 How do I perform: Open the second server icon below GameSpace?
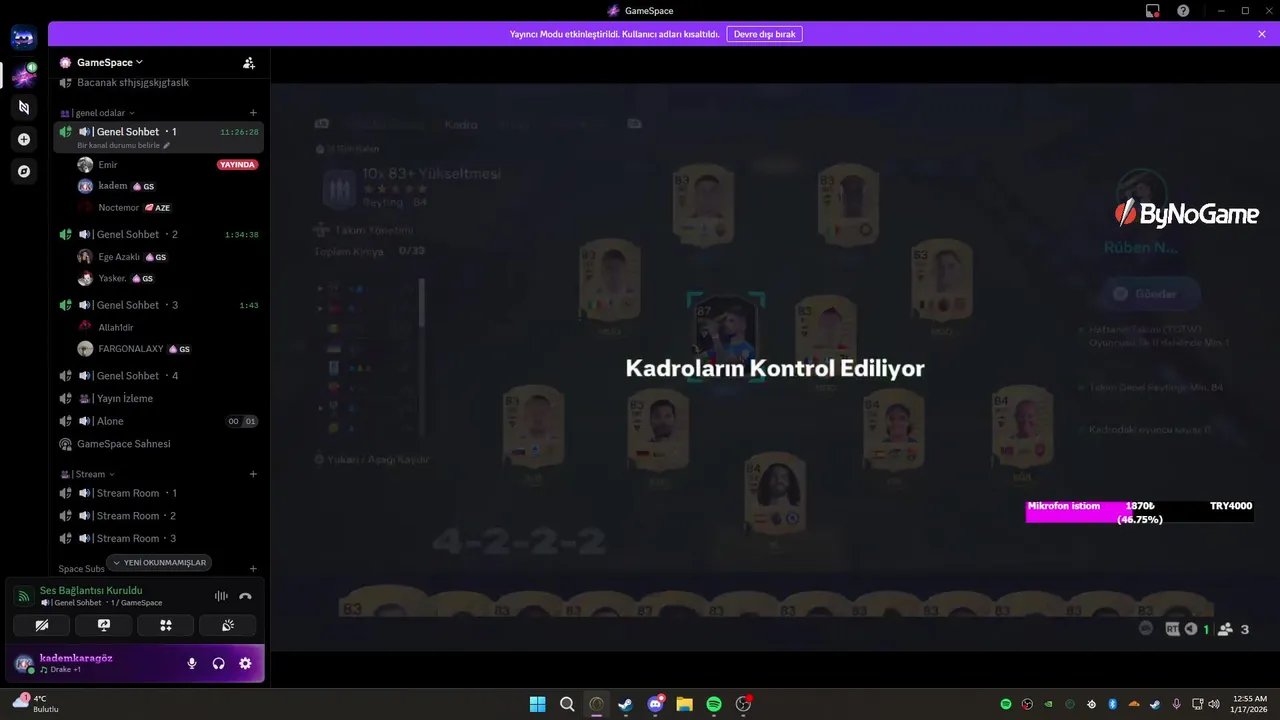pyautogui.click(x=24, y=107)
